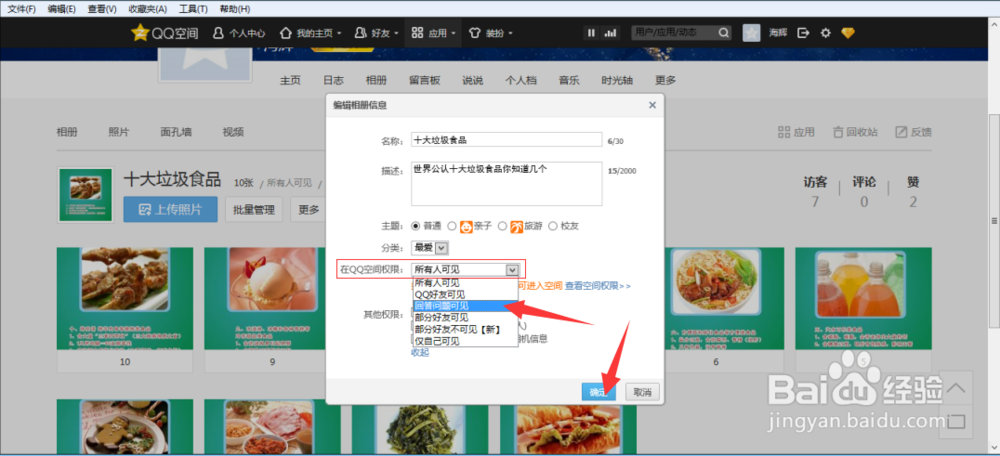
Task: Click the 在QQ空间权限 combo box arrow
Action: click(x=511, y=270)
